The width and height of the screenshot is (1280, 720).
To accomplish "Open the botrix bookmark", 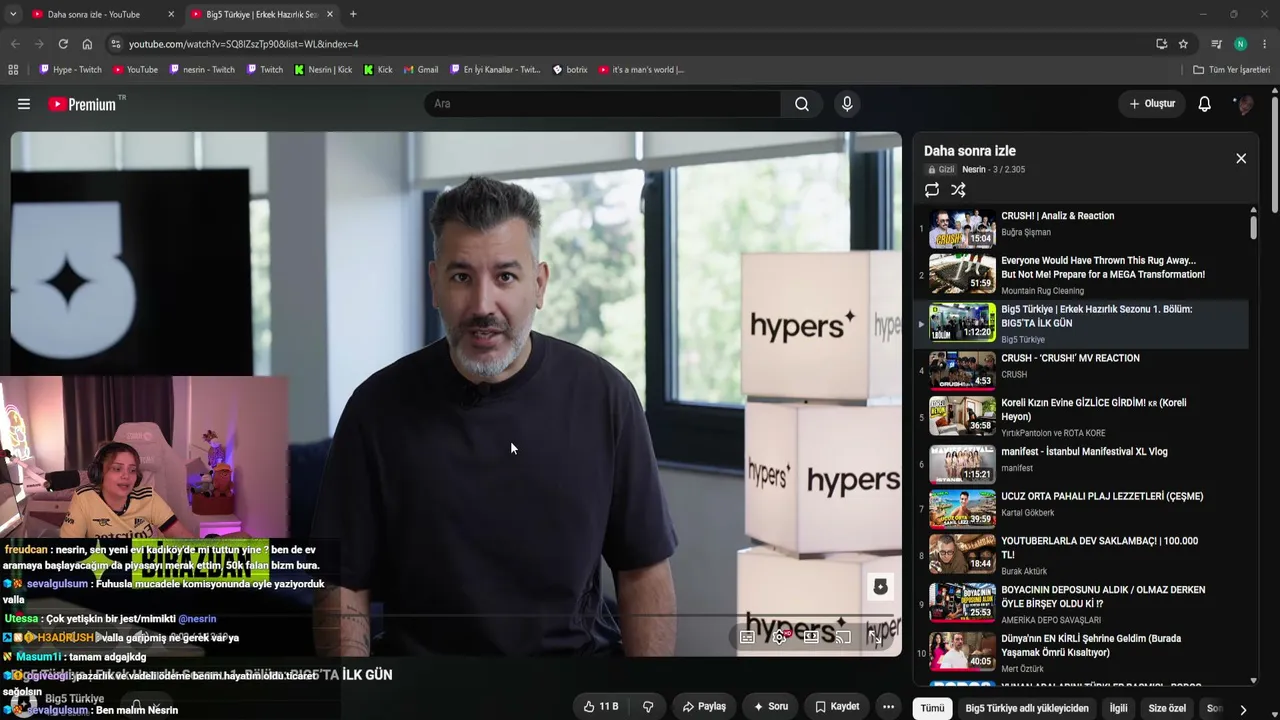I will pyautogui.click(x=570, y=70).
